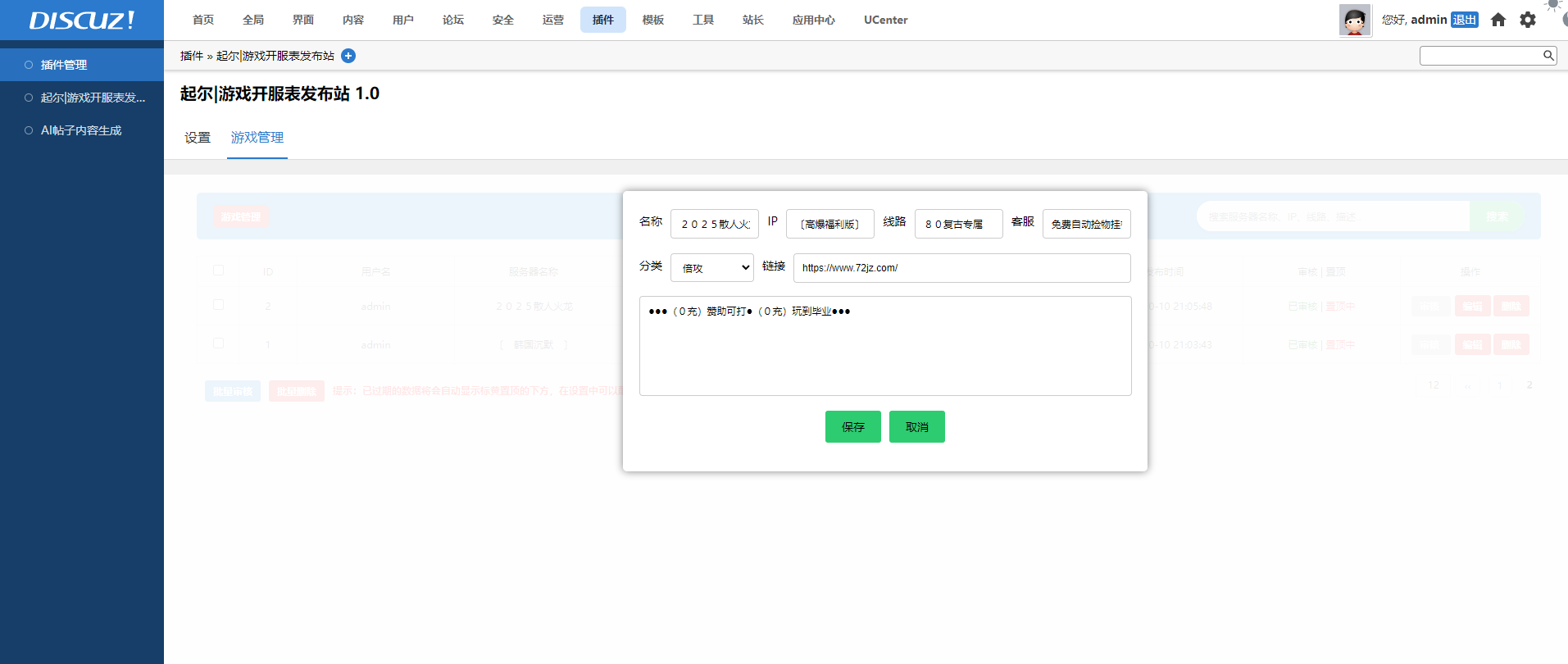
Task: Open the UCenter top menu
Action: coord(886,20)
